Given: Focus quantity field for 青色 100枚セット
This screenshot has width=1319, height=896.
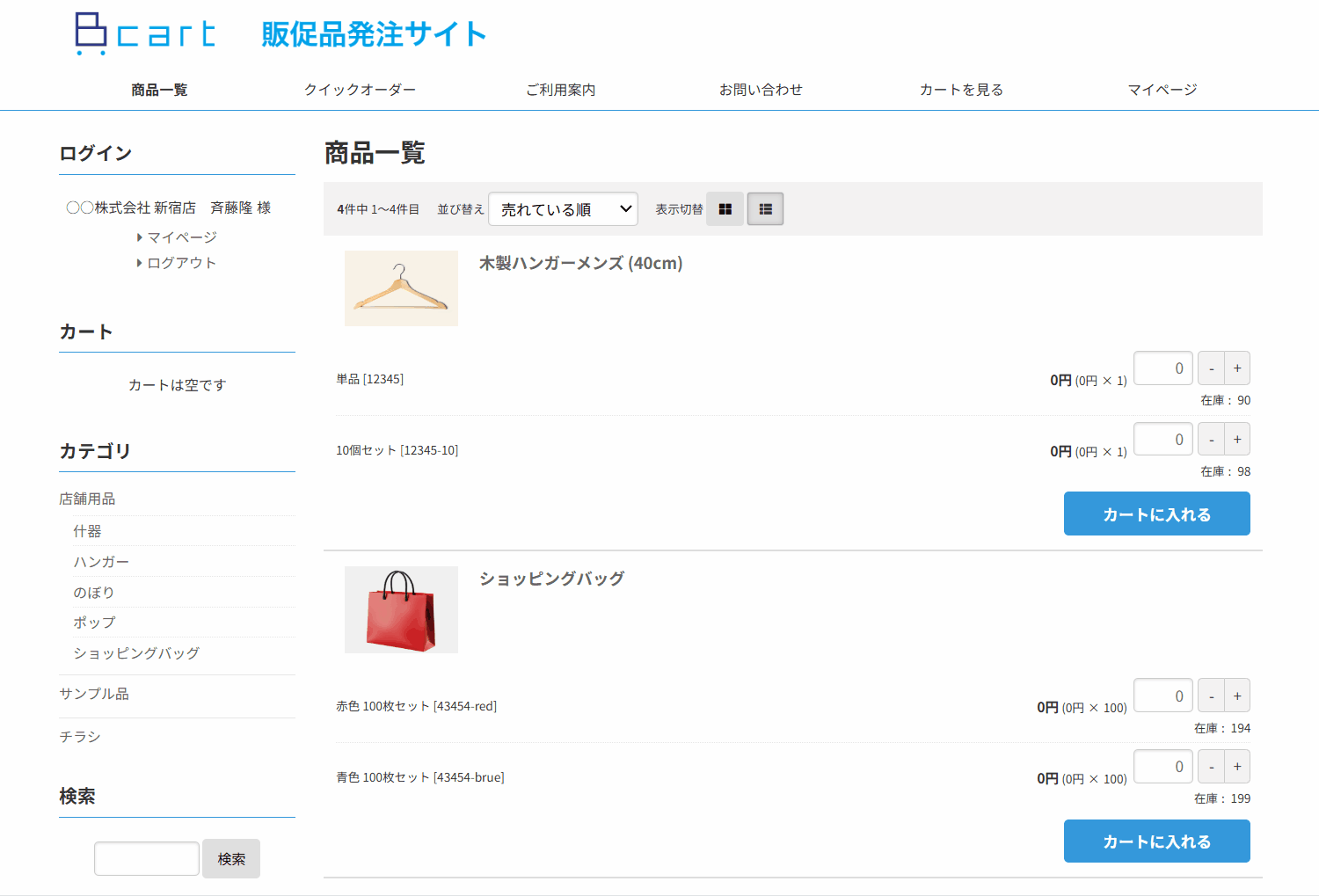Looking at the screenshot, I should 1163,766.
